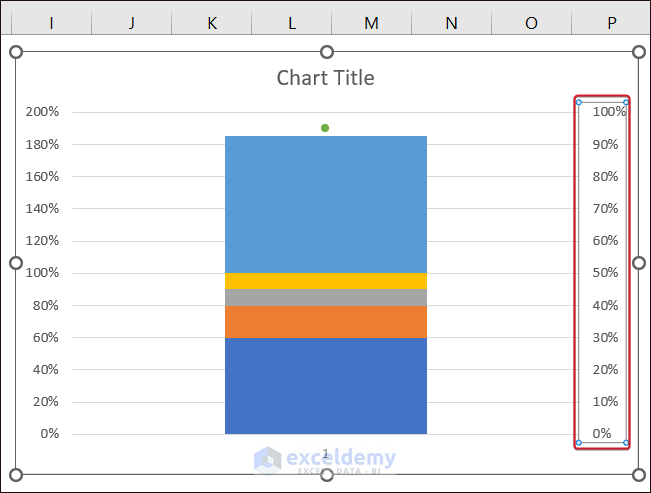Click the 200% label on primary axis
Image resolution: width=651 pixels, height=493 pixels.
[x=43, y=112]
